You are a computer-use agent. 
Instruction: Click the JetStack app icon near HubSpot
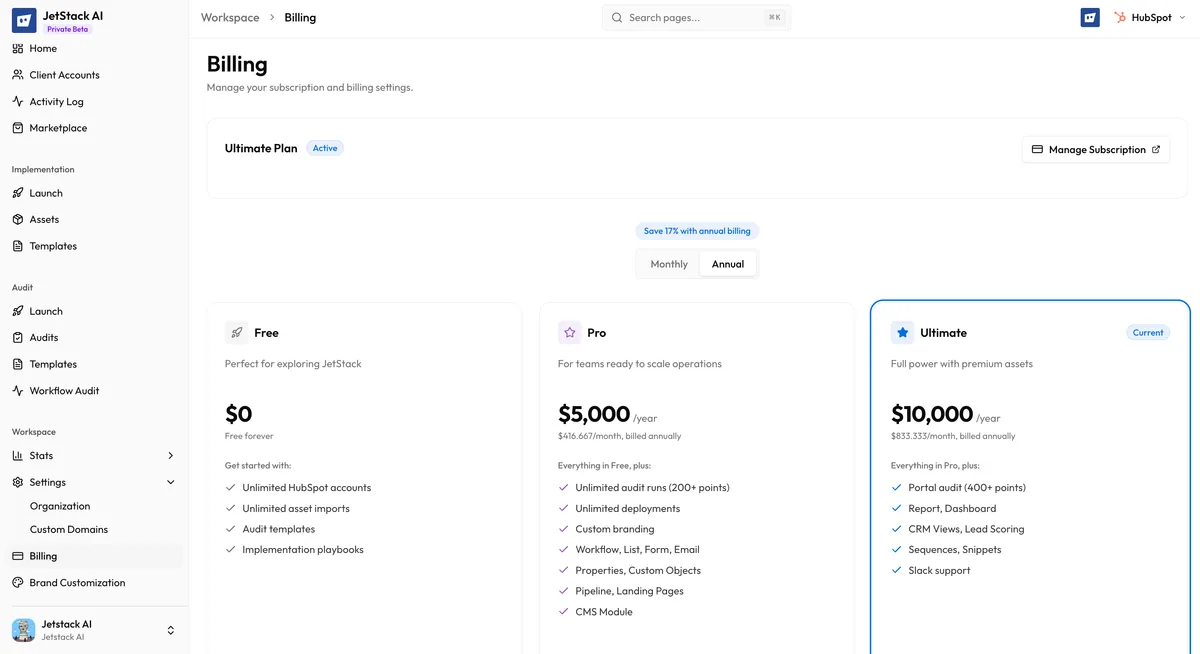[1089, 17]
